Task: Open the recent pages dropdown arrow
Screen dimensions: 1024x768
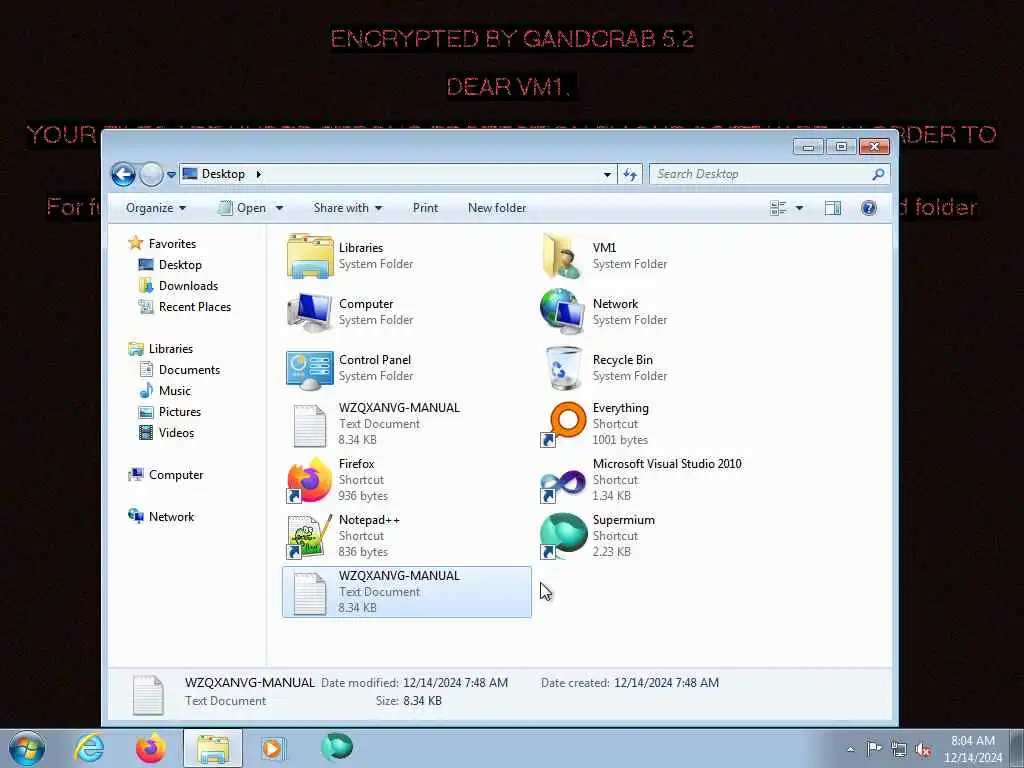Action: pos(171,175)
